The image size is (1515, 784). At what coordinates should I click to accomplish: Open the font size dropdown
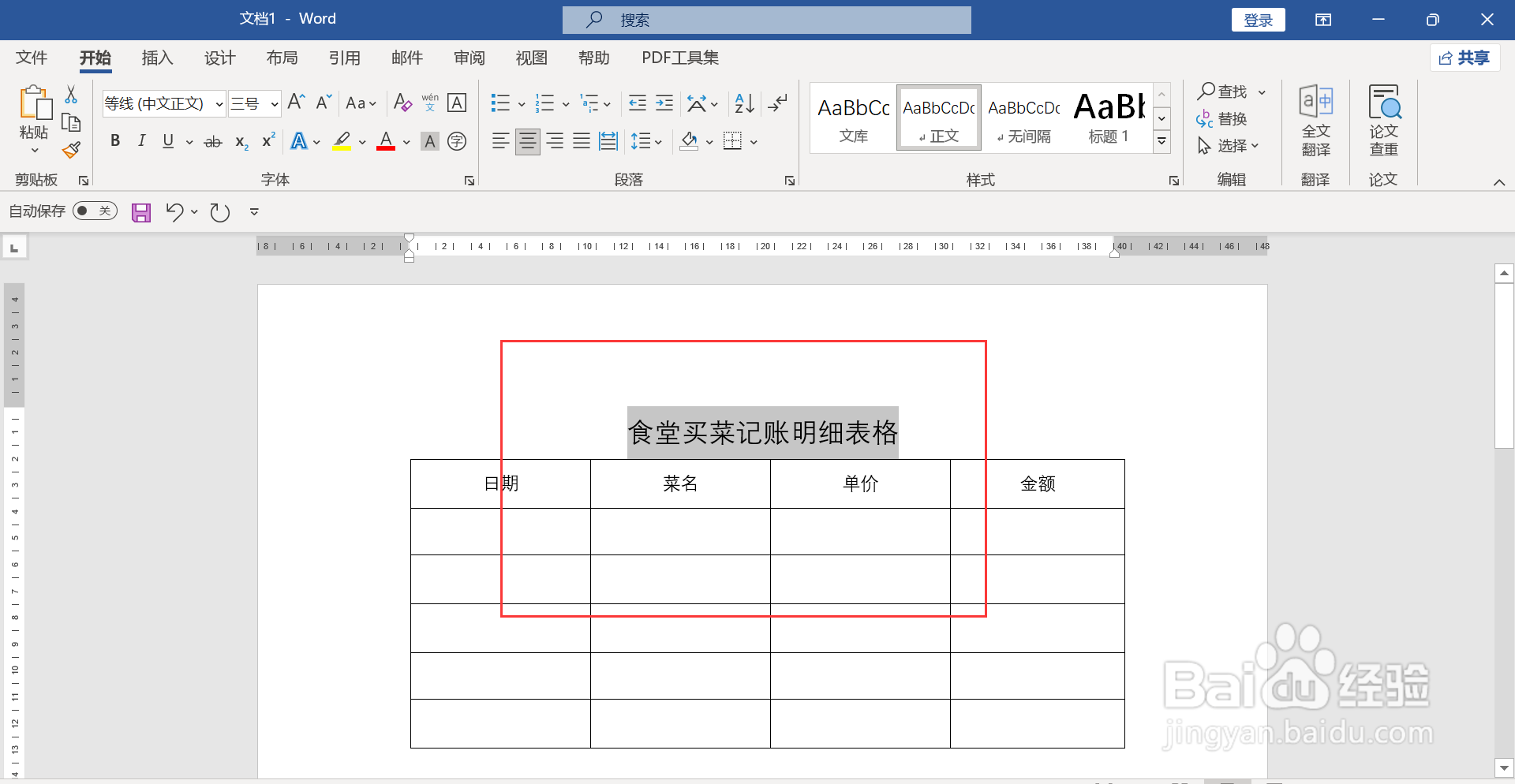(x=275, y=103)
